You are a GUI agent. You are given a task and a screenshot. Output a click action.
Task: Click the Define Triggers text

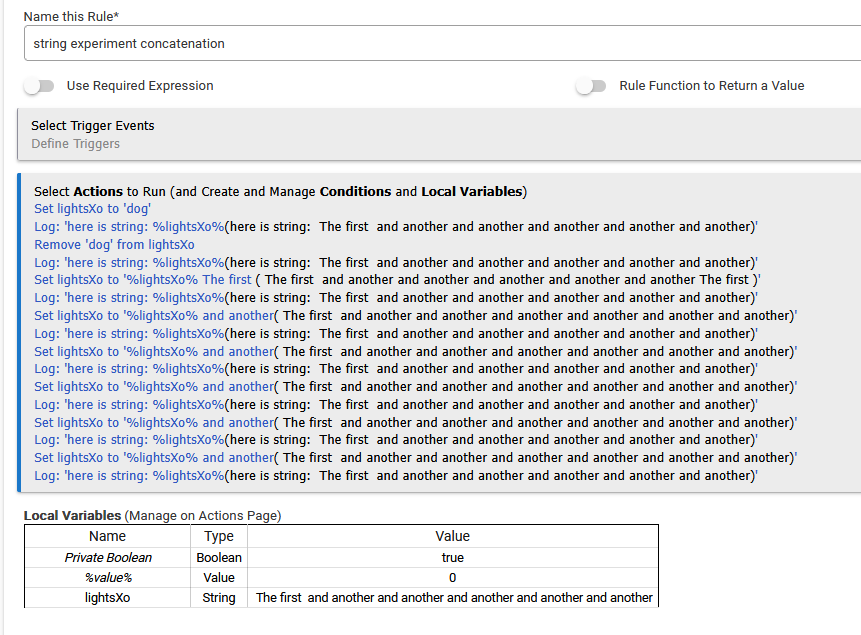click(75, 144)
